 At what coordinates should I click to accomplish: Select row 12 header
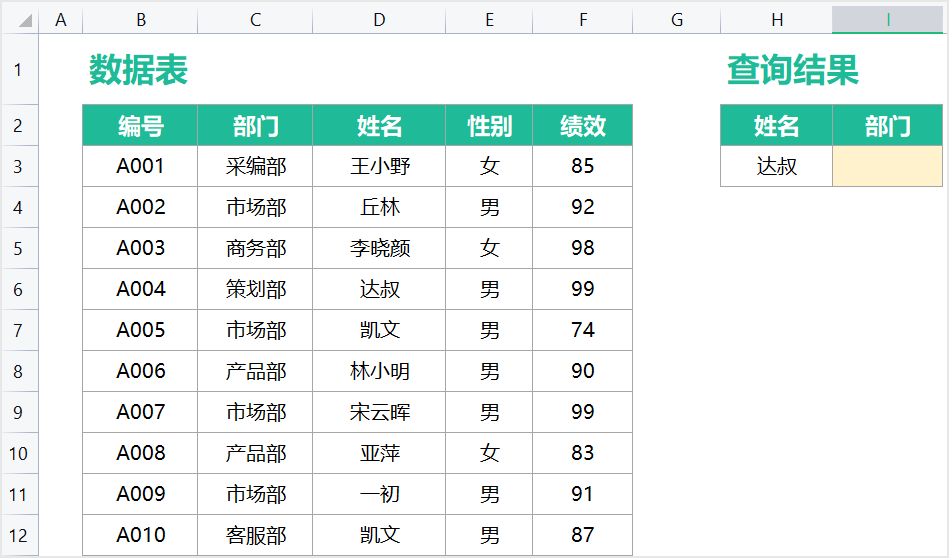(x=19, y=536)
